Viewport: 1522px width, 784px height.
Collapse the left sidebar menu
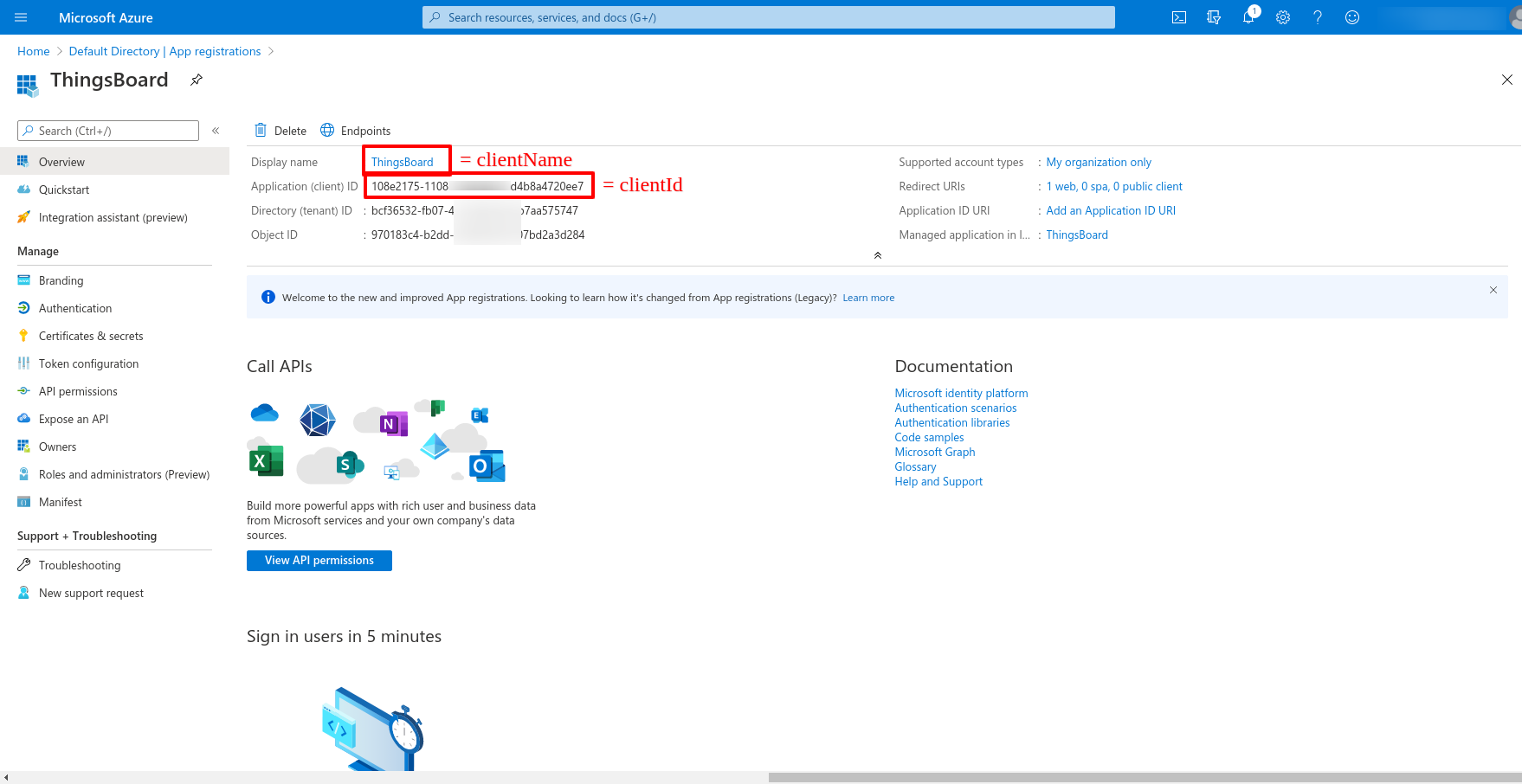[x=216, y=131]
